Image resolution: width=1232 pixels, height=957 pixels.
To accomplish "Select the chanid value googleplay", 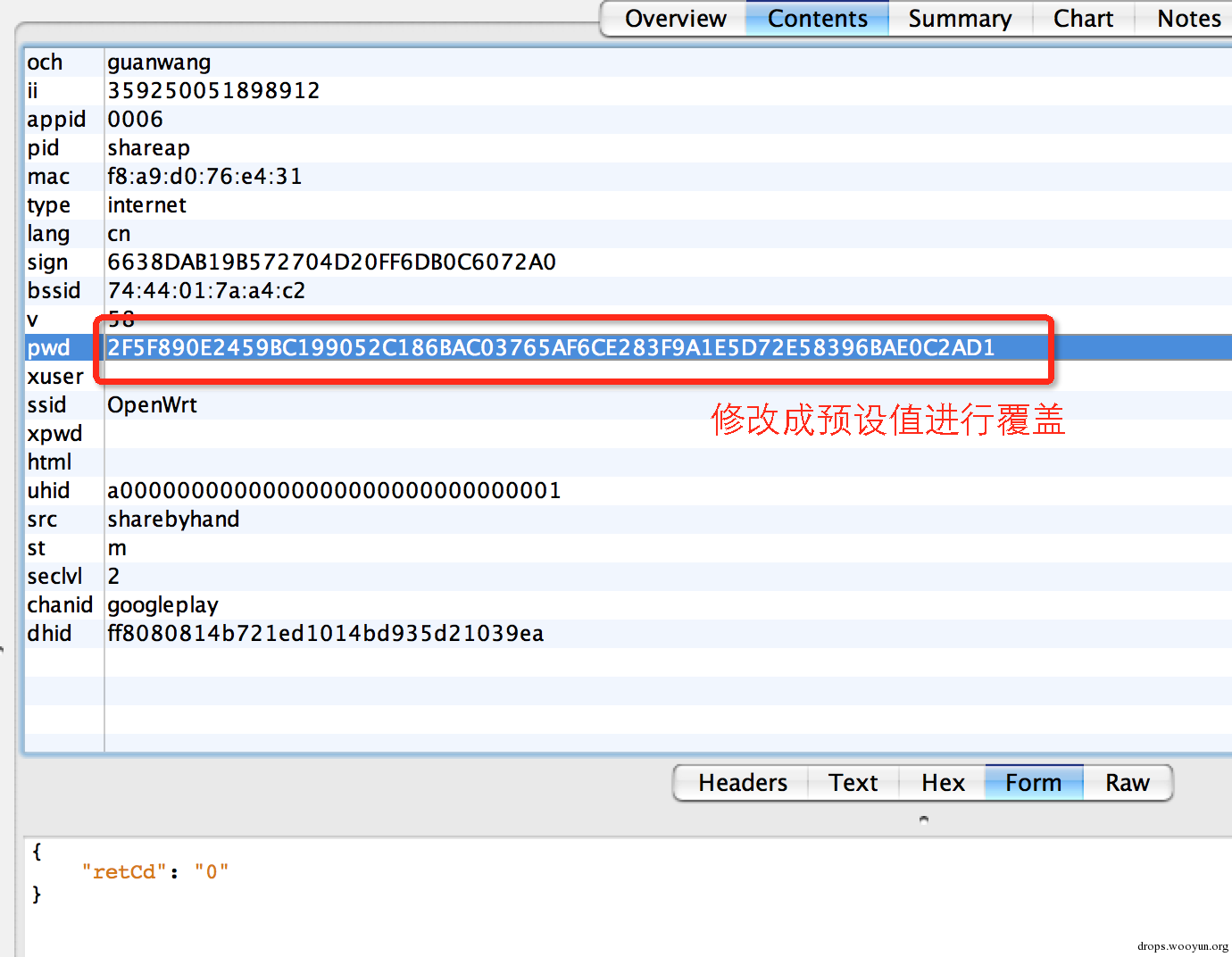I will tap(162, 605).
